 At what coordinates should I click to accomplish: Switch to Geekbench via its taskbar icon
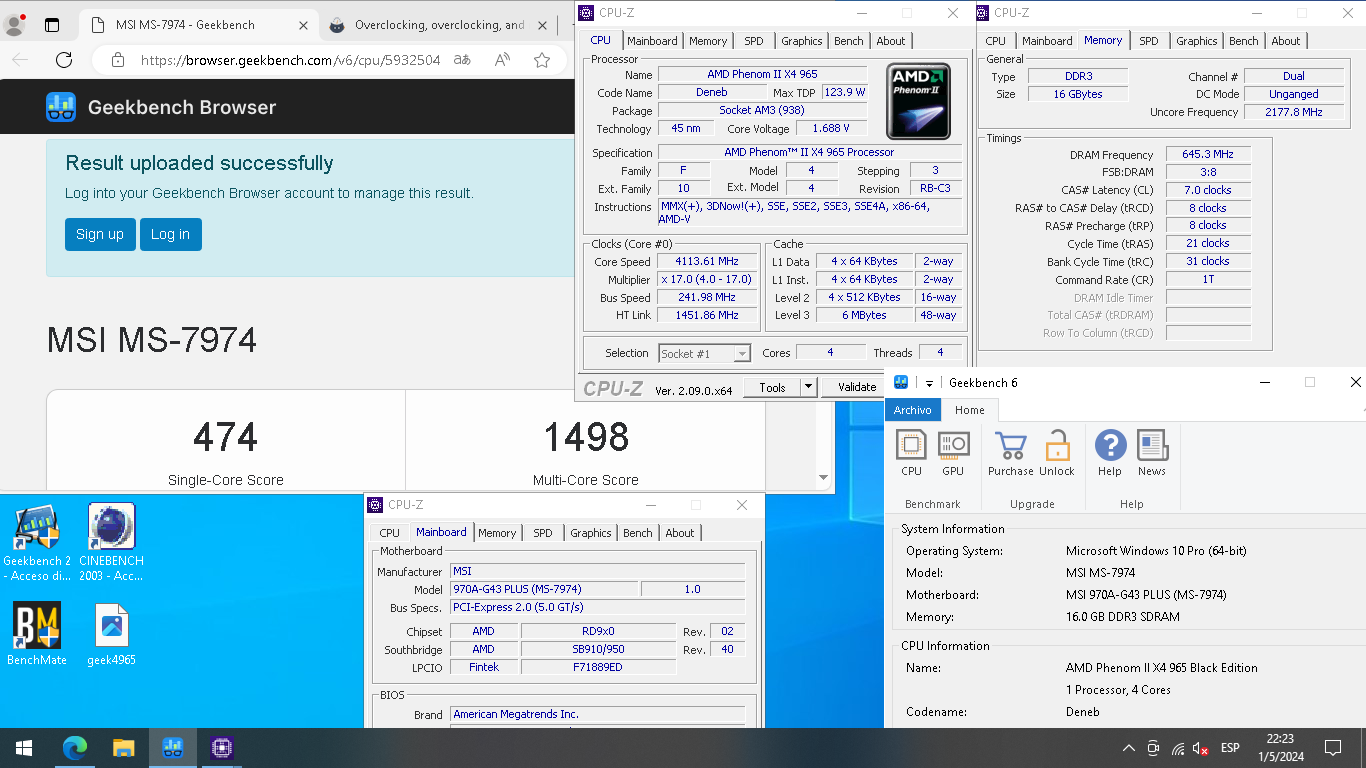[x=172, y=748]
